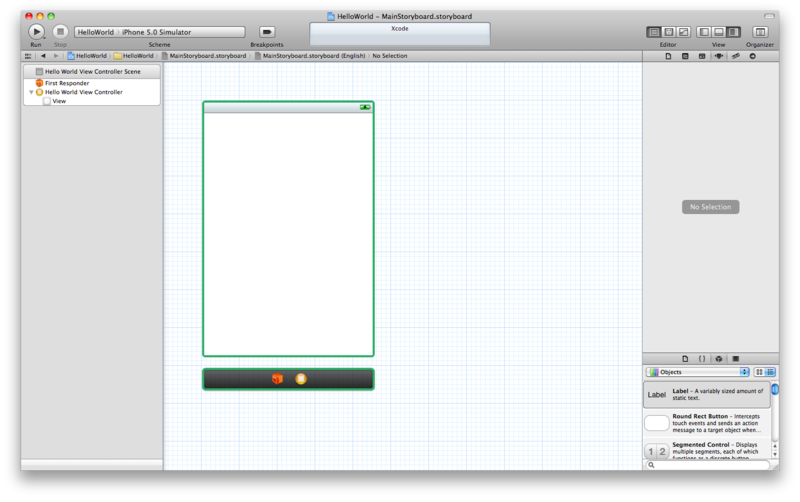The height and width of the screenshot is (502, 800).
Task: Show the File Template library
Action: [x=685, y=359]
